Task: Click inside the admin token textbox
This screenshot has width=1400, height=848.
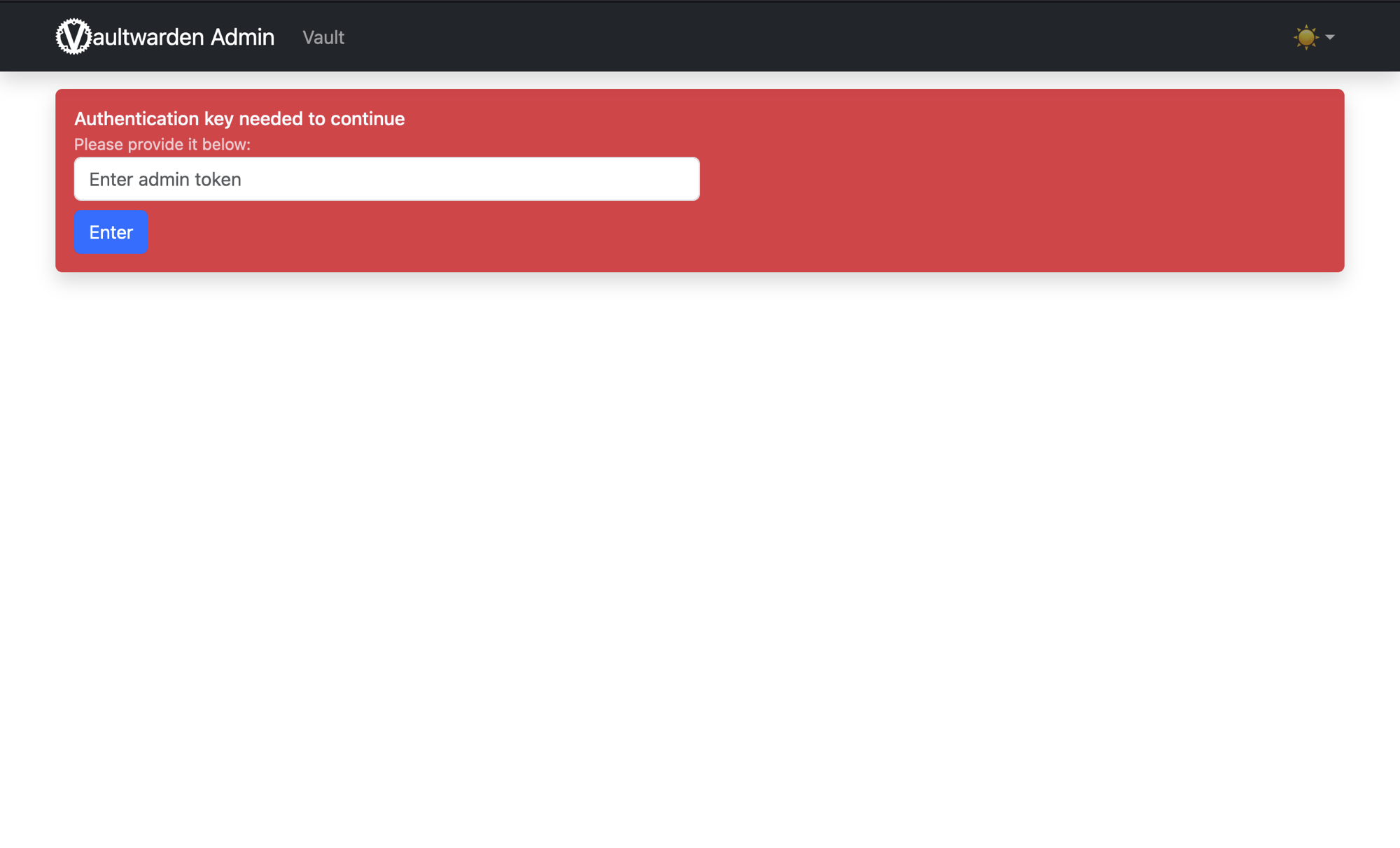Action: tap(386, 179)
